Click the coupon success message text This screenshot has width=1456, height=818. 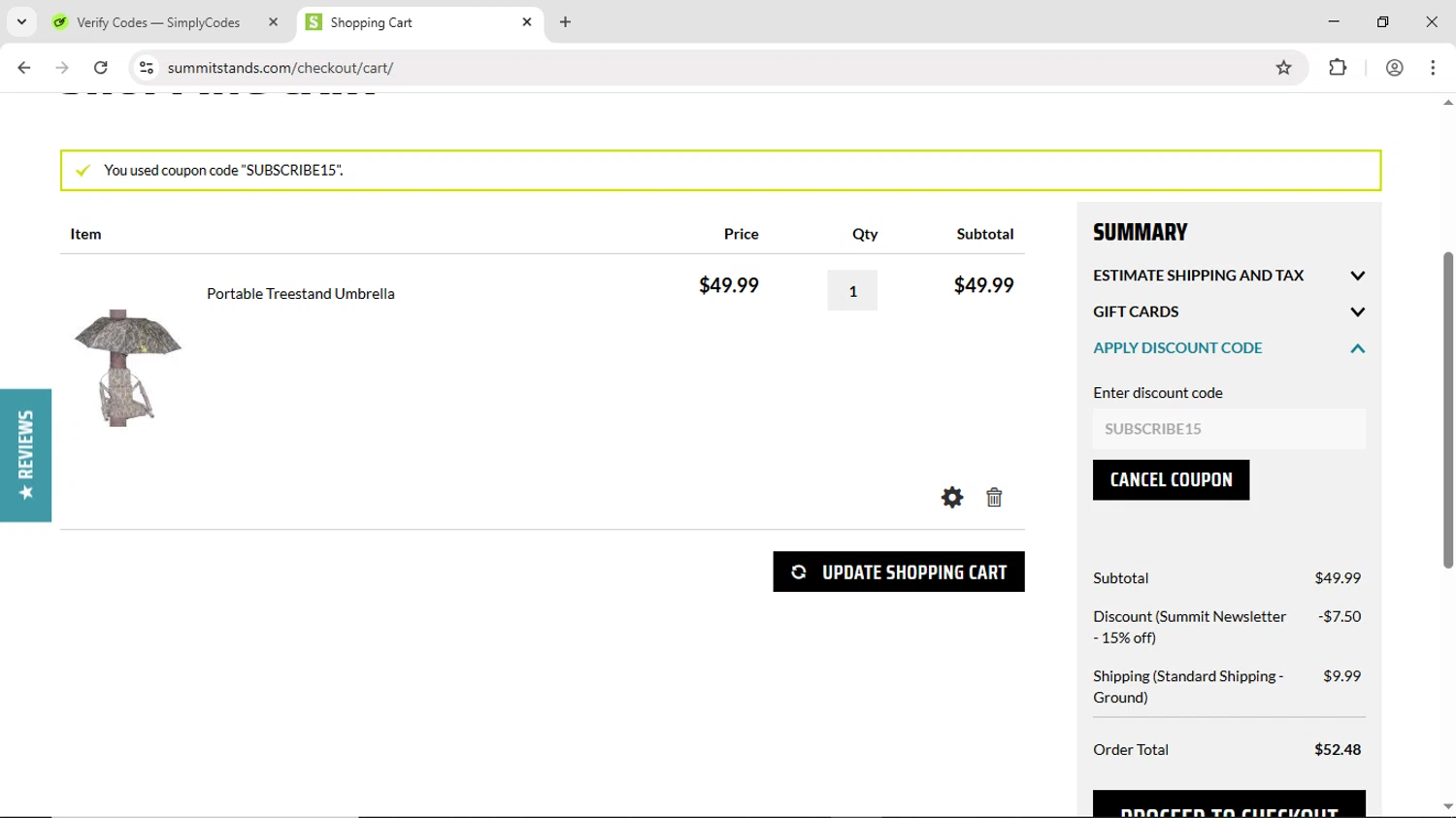(x=223, y=170)
